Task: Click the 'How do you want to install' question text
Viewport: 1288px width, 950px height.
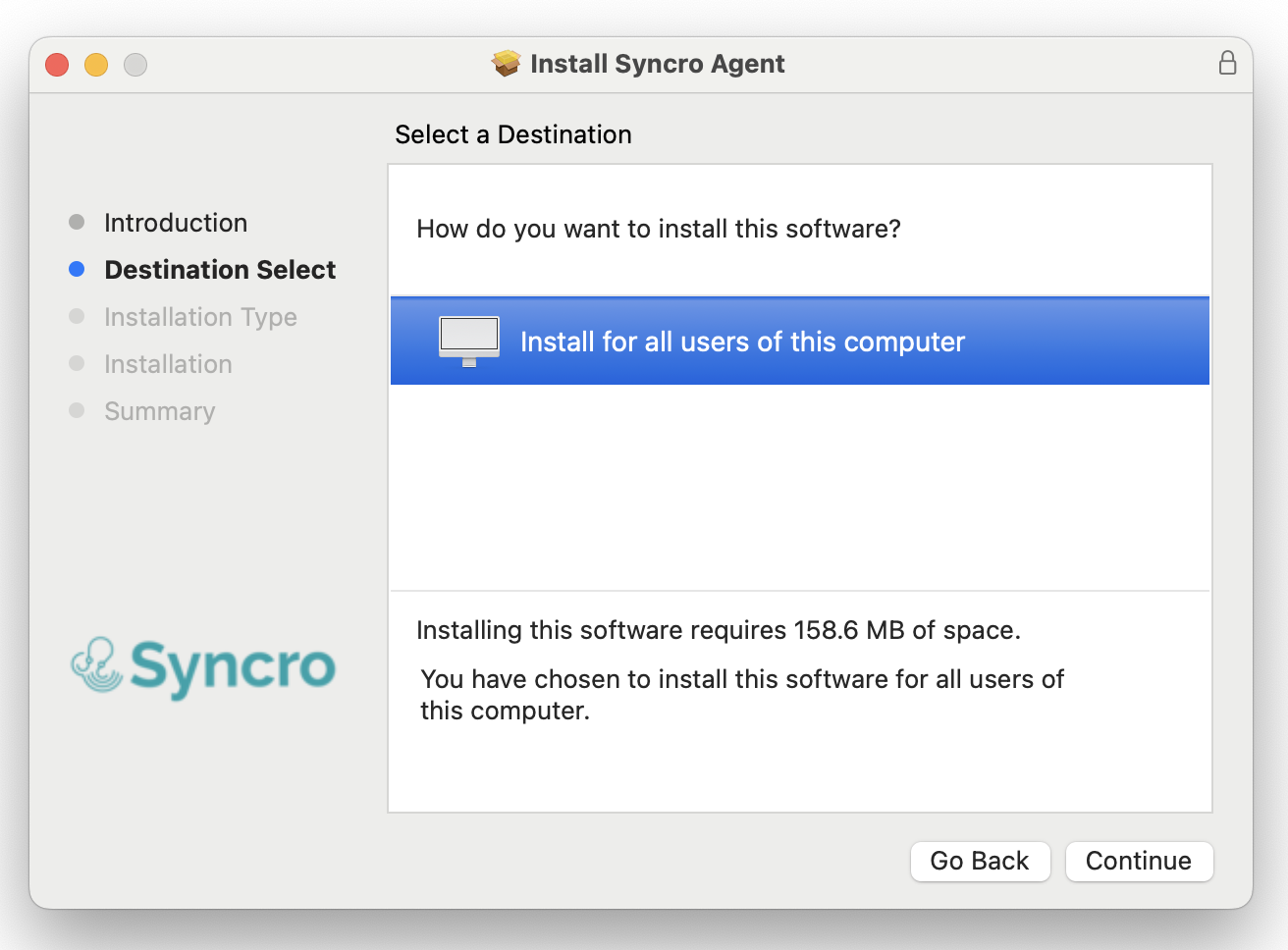Action: click(659, 229)
